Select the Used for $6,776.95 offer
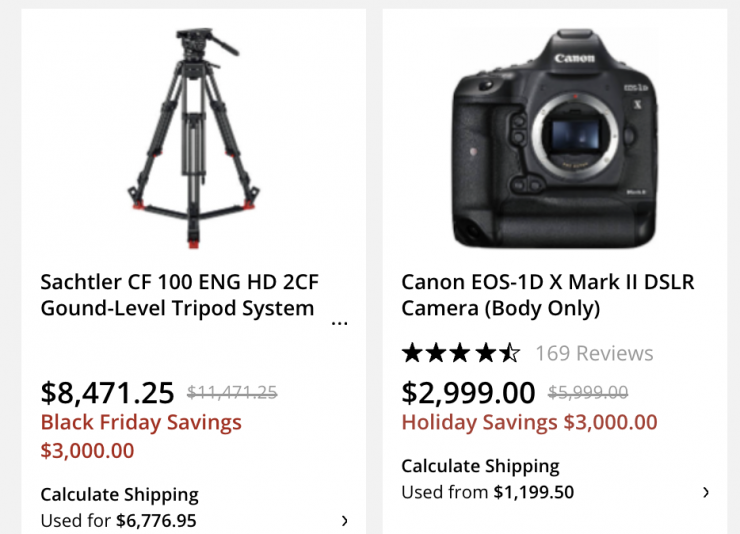The image size is (740, 534). coord(118,520)
